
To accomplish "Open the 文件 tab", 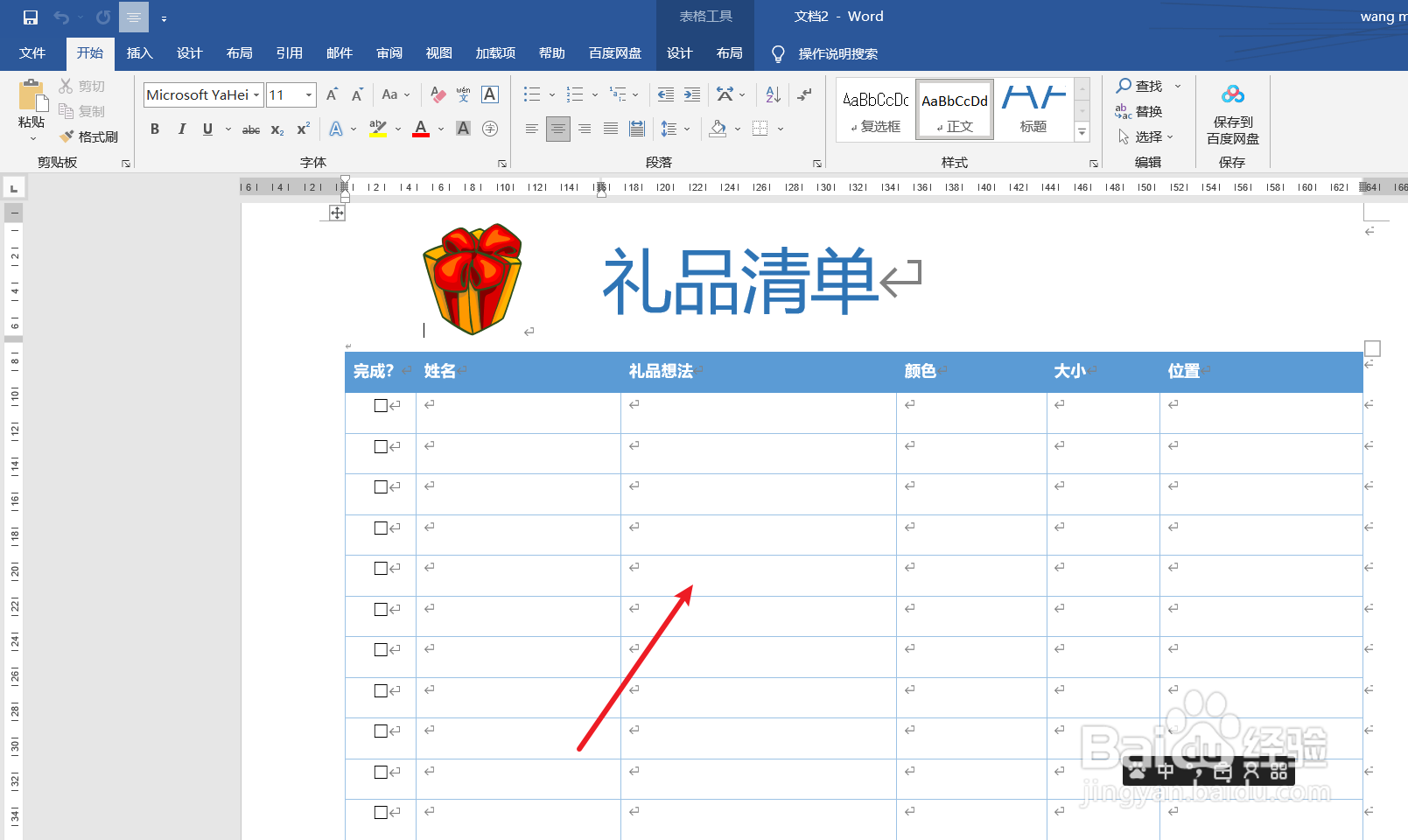I will (x=32, y=53).
